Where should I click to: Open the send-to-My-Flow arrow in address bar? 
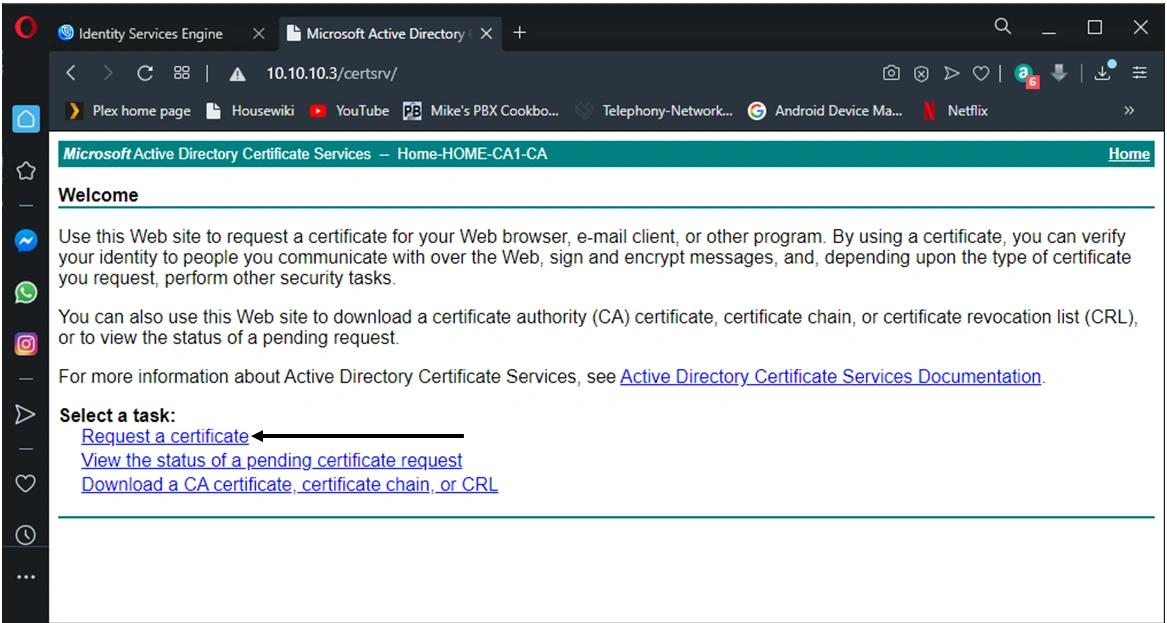(951, 73)
